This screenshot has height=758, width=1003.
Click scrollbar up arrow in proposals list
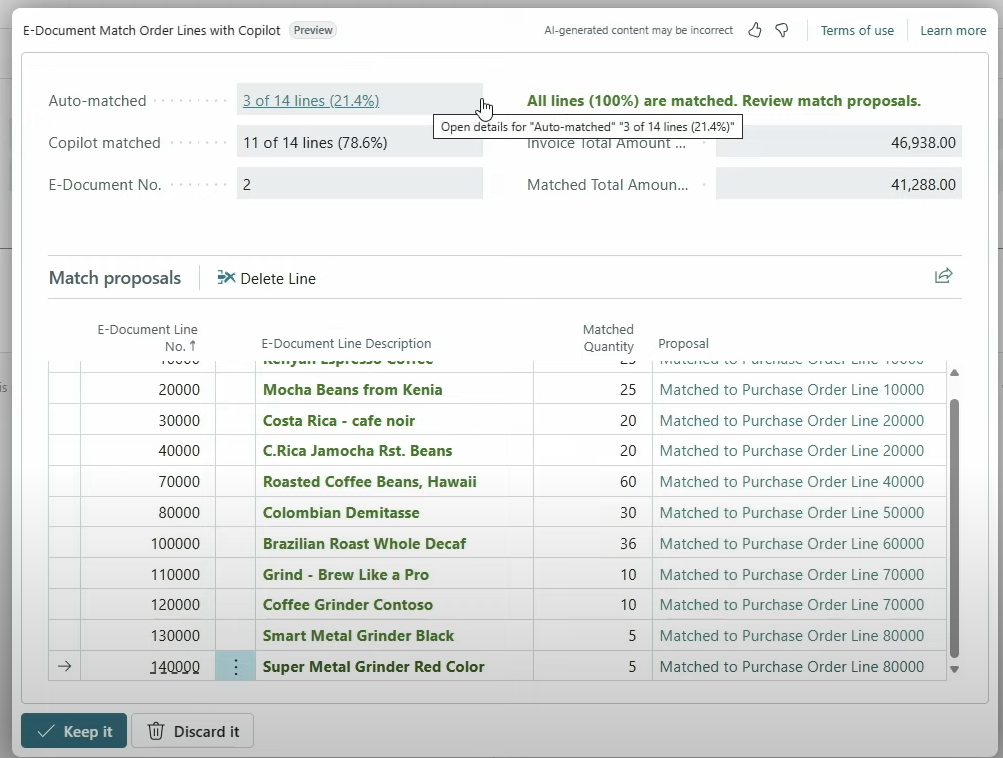point(954,372)
